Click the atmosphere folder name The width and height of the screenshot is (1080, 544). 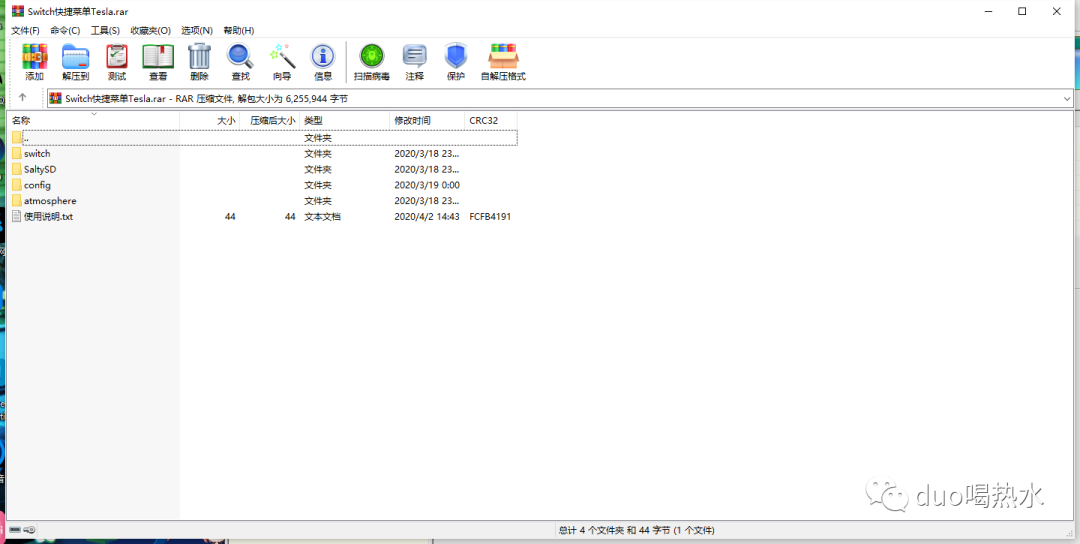click(50, 201)
